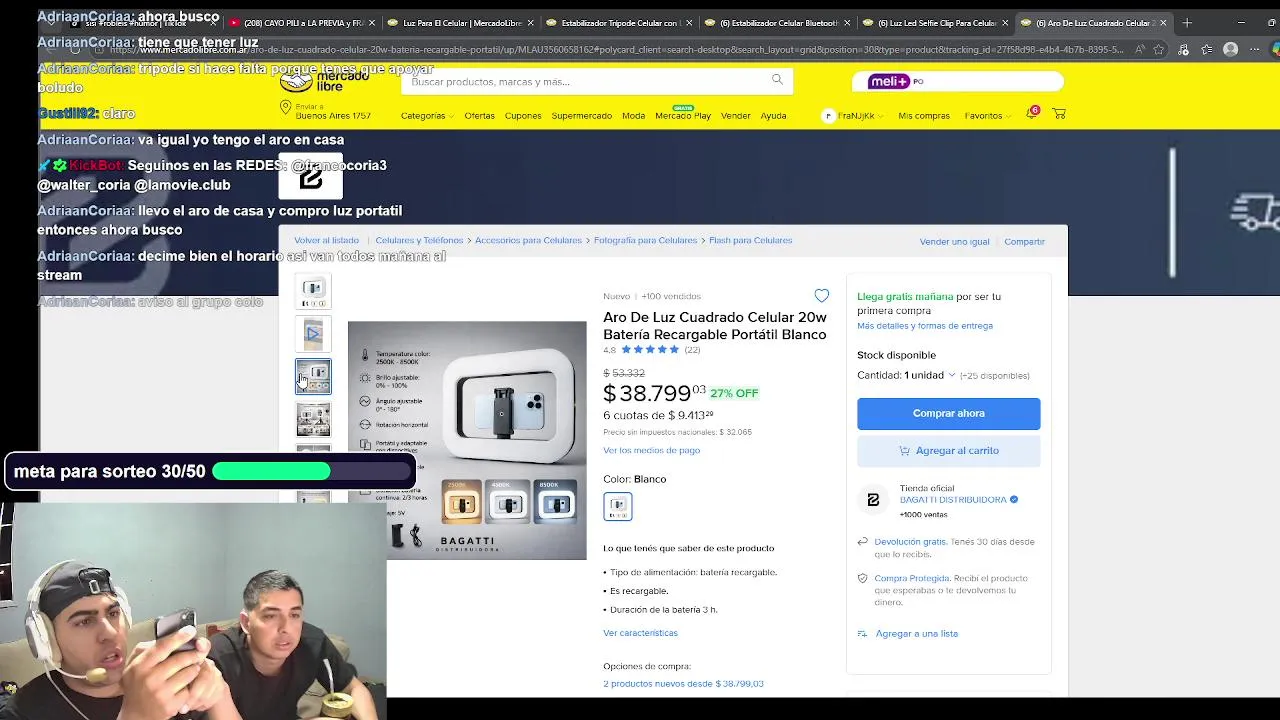This screenshot has width=1280, height=720.
Task: Open the shopping cart icon
Action: 1059,115
